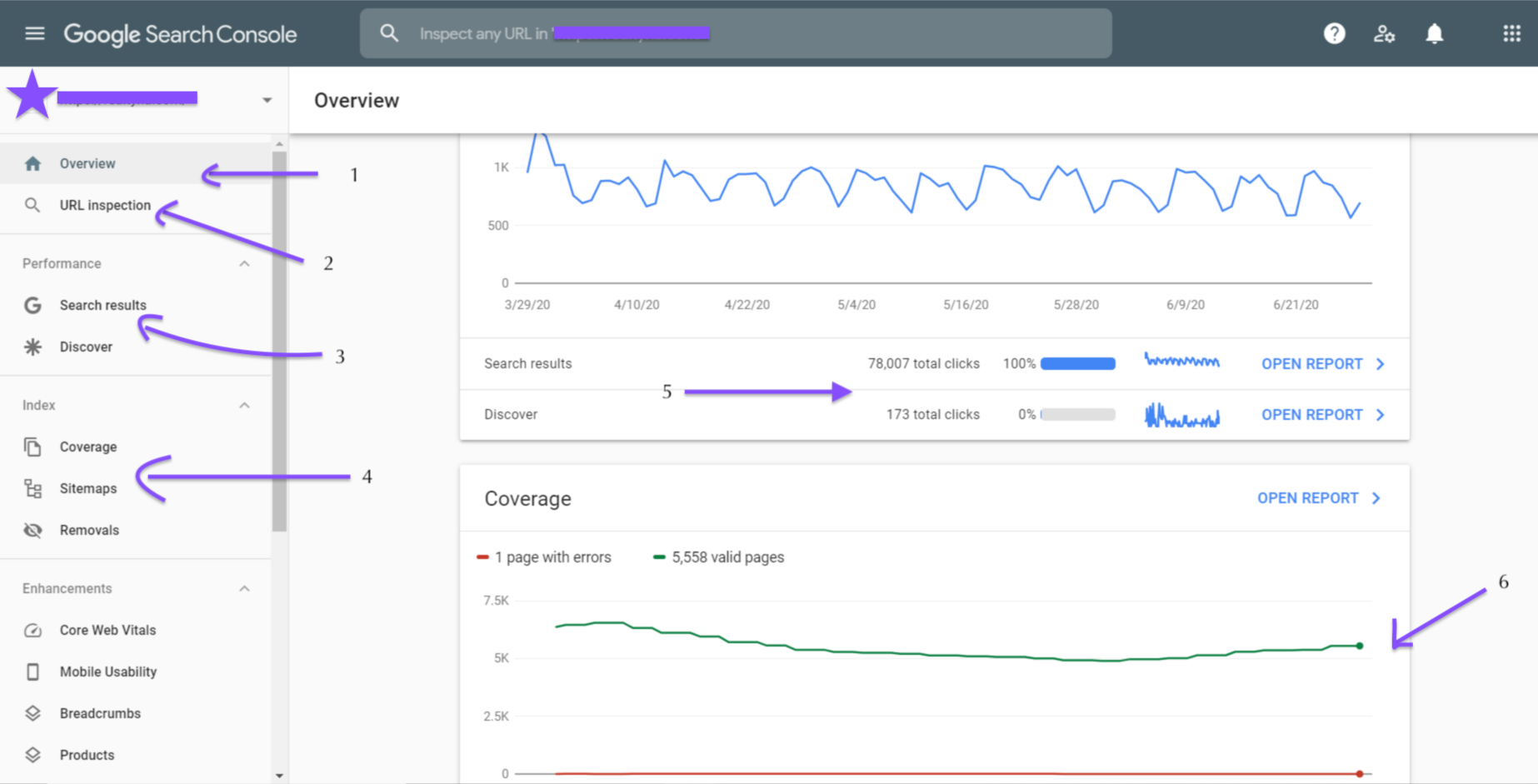Open the property selector dropdown arrow
Image resolution: width=1538 pixels, height=784 pixels.
[x=267, y=100]
